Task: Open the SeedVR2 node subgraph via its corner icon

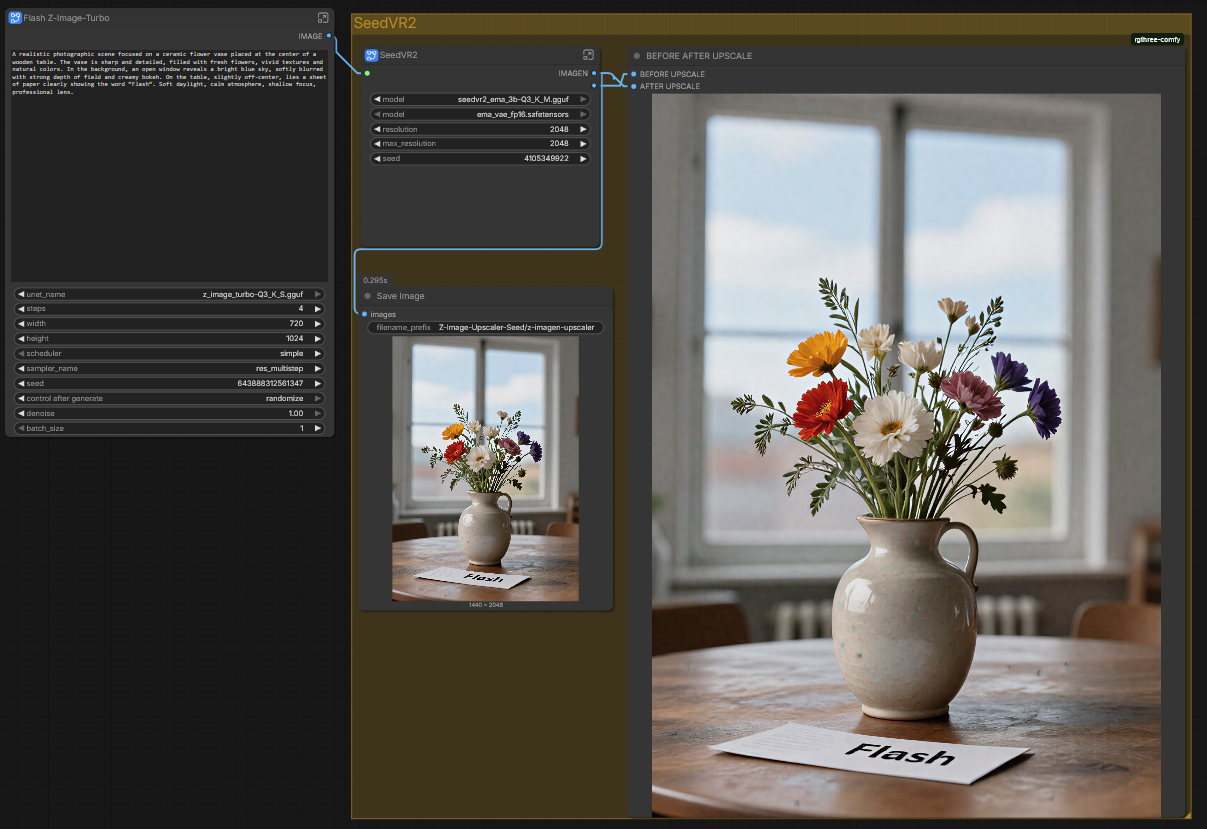Action: coord(588,55)
